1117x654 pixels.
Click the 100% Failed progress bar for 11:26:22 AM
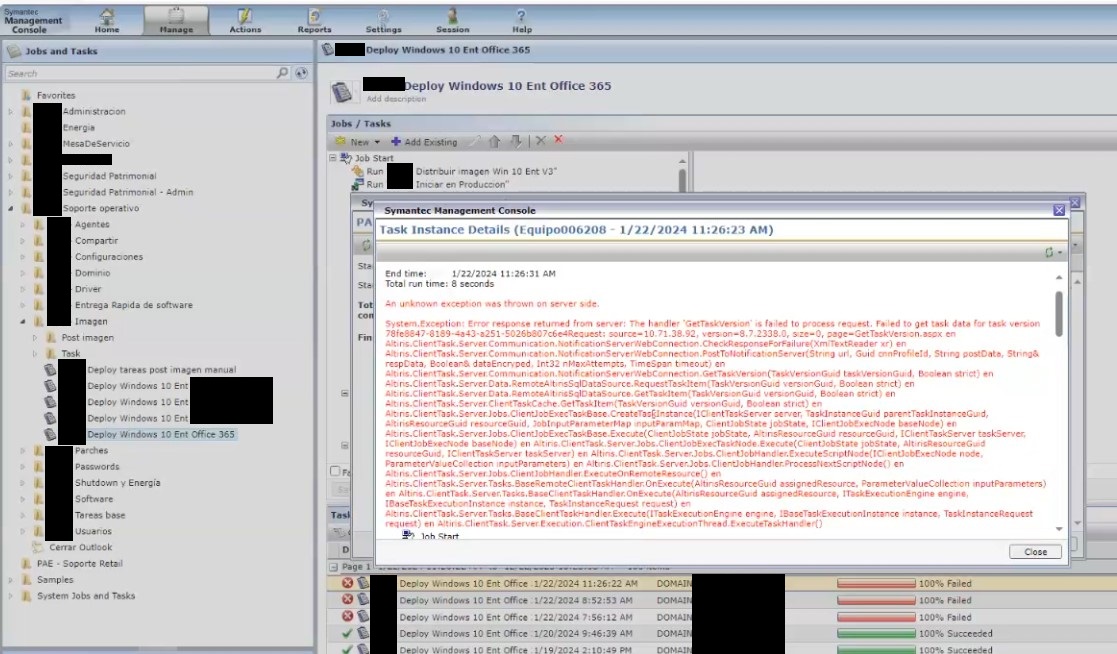point(876,583)
